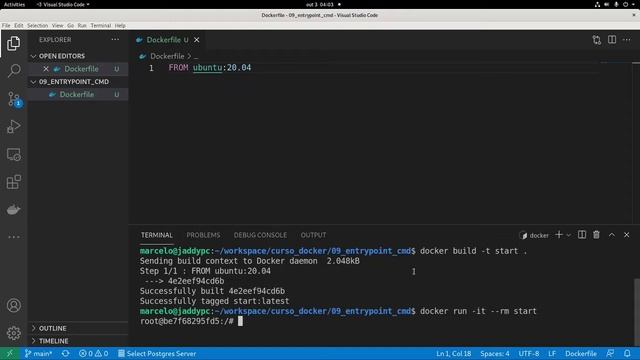This screenshot has height=360, width=640.
Task: Click the Open Changes icon in editor toolbar
Action: coord(597,40)
